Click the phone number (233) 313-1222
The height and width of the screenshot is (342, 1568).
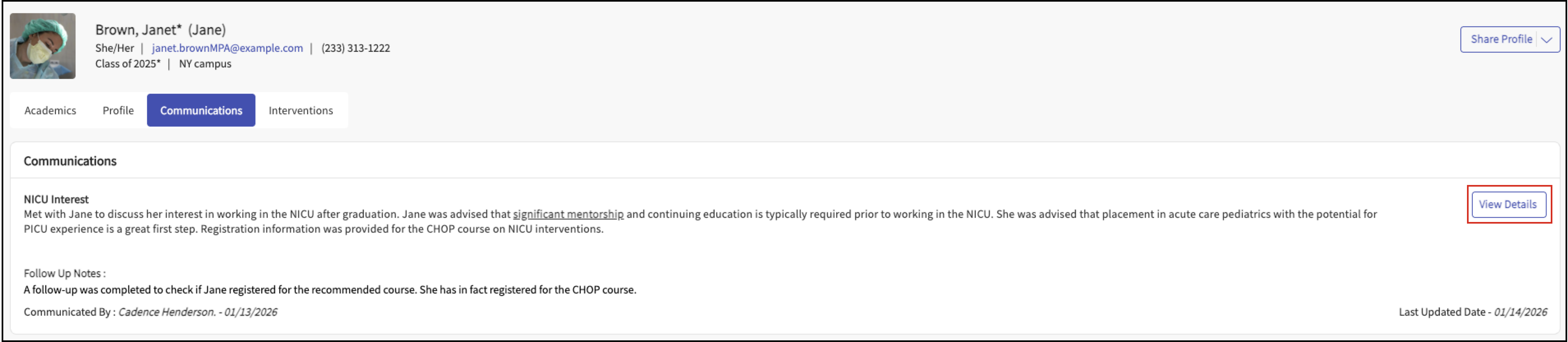(356, 48)
